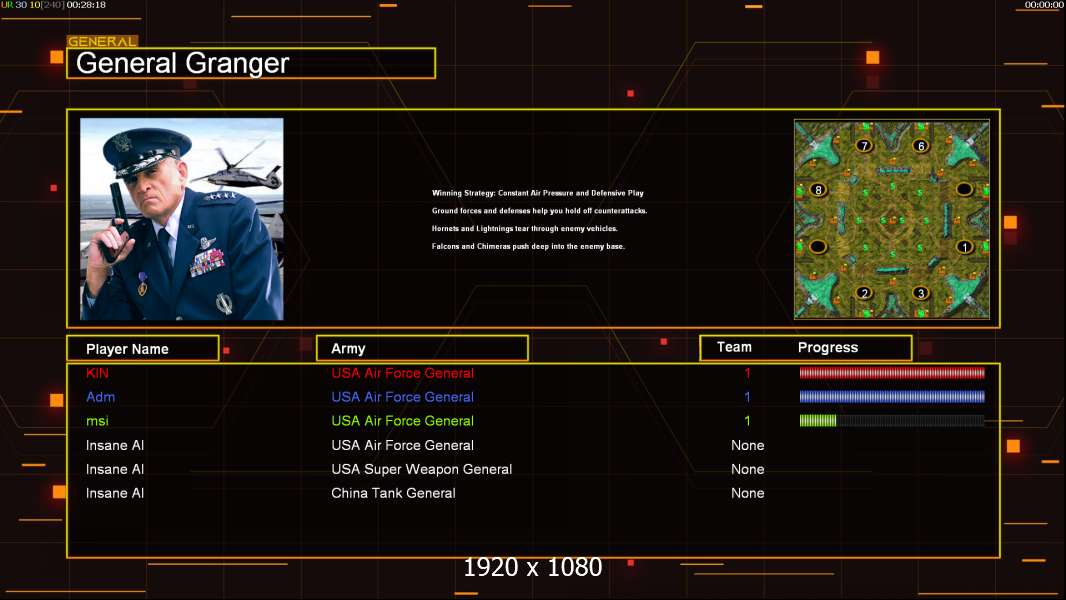1066x600 pixels.
Task: Click the USA Super Weapon General army
Action: coord(422,470)
